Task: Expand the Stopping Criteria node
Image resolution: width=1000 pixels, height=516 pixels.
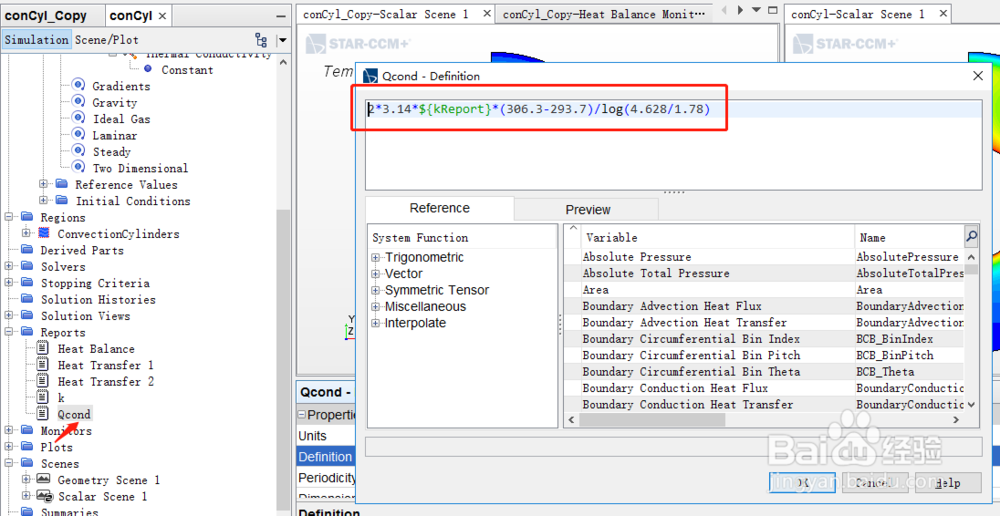Action: coord(10,283)
